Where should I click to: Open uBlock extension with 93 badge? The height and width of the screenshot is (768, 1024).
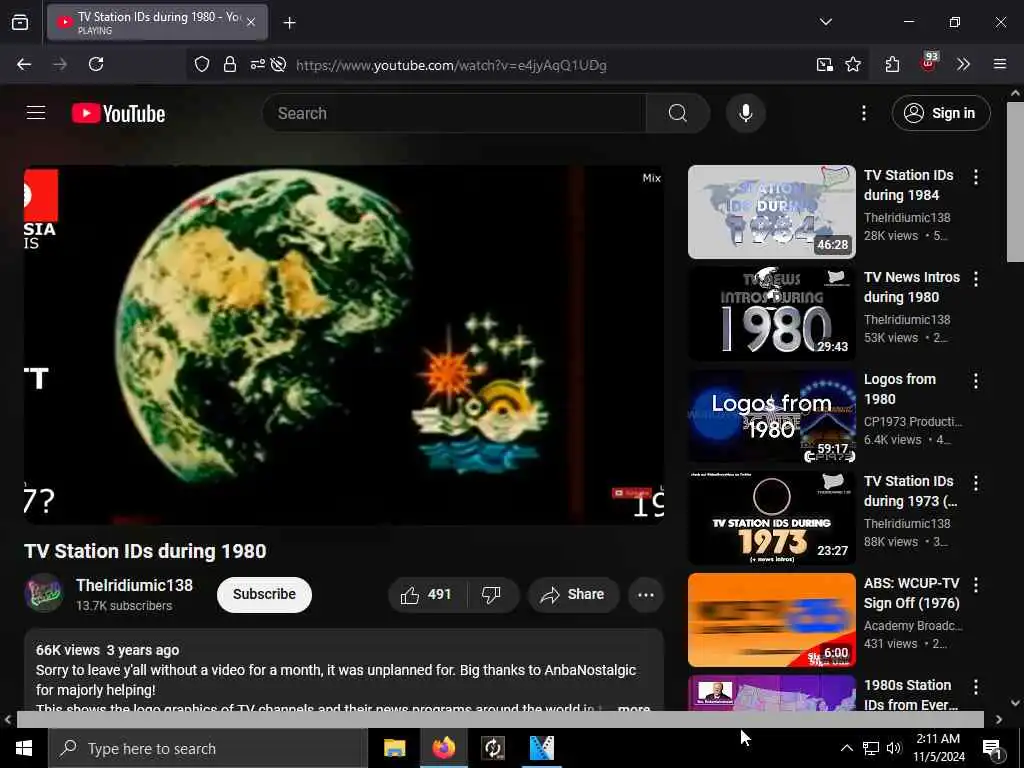(929, 63)
